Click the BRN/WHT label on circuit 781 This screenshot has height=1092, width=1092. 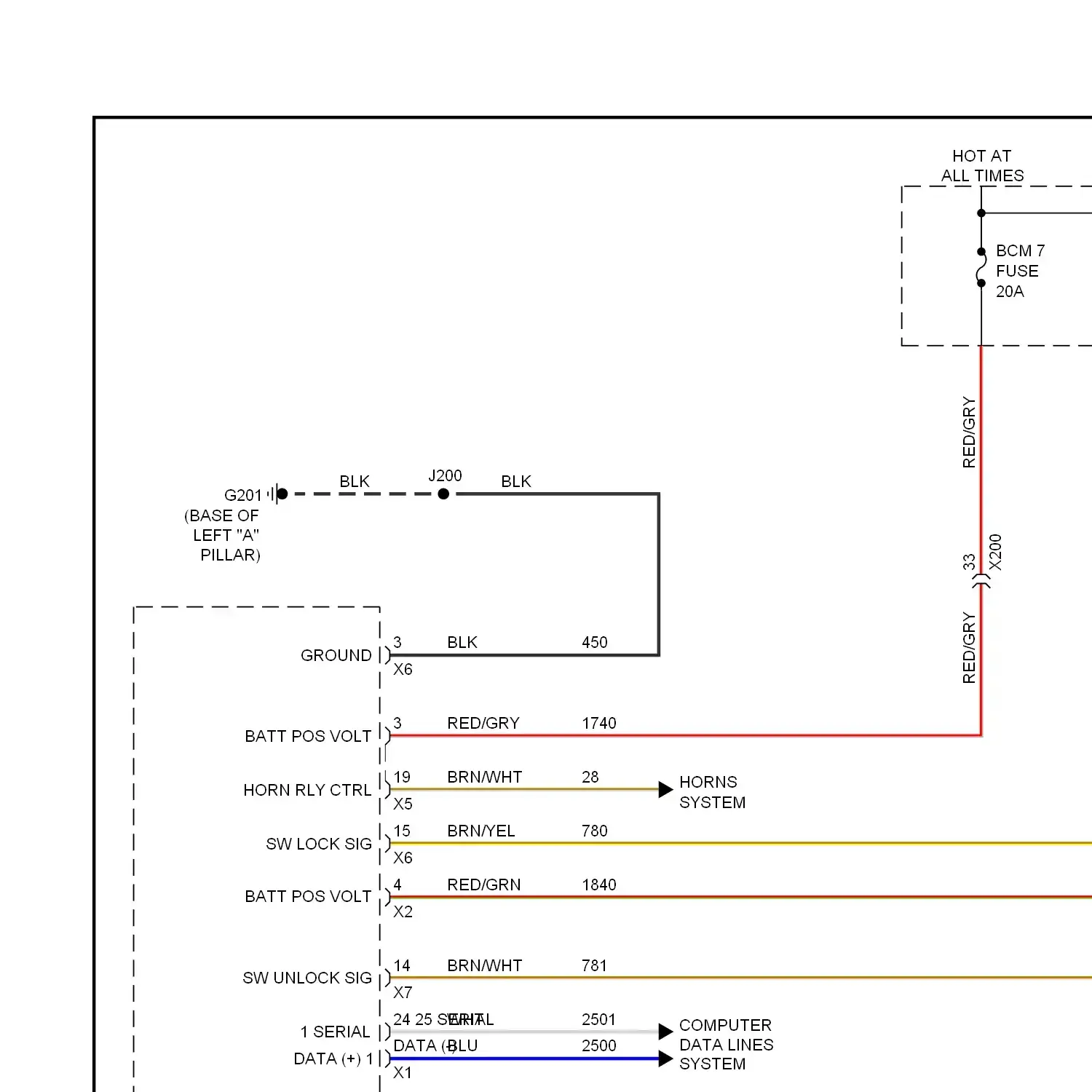coord(485,965)
